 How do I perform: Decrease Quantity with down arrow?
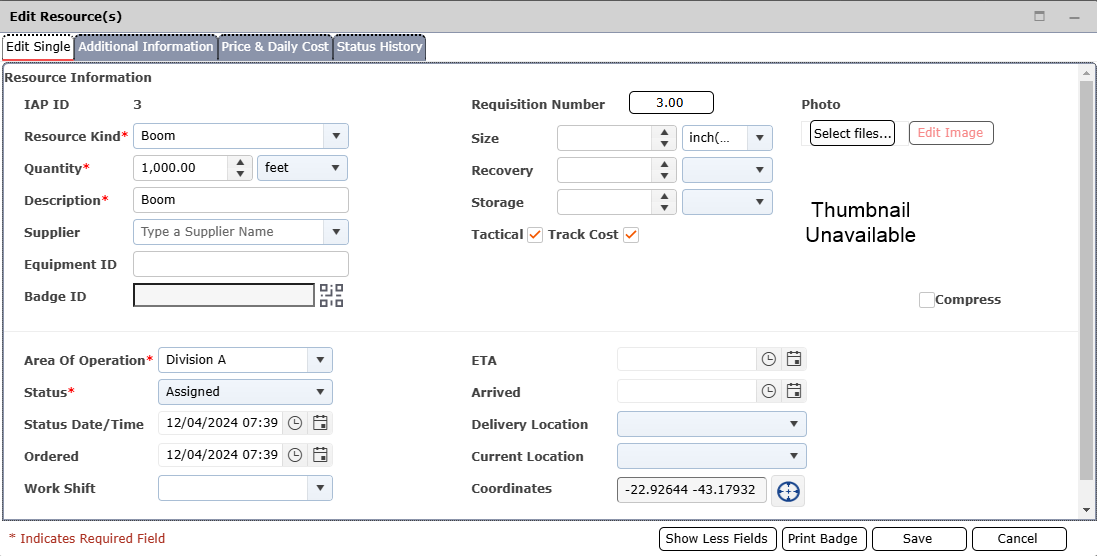coord(240,173)
